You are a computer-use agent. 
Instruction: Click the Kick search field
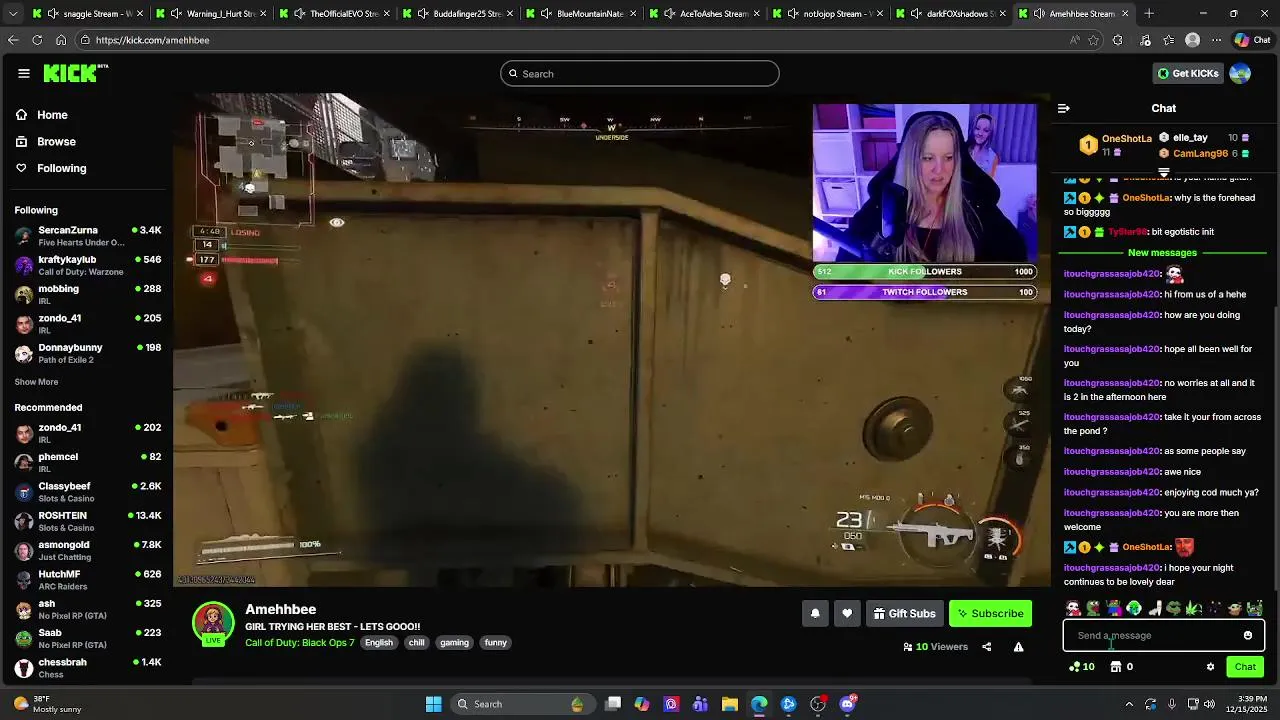640,73
